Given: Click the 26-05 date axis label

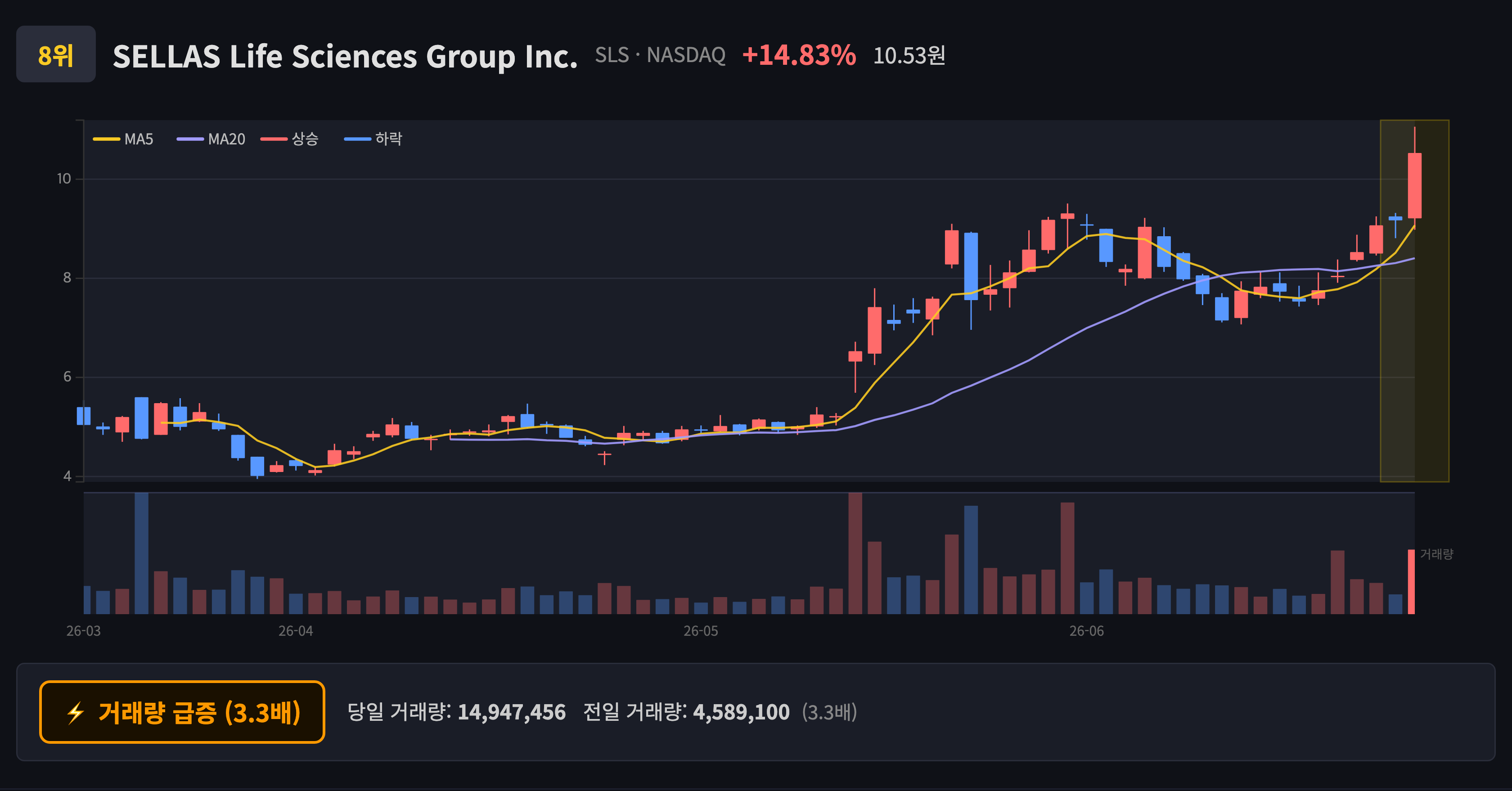Looking at the screenshot, I should click(x=701, y=631).
